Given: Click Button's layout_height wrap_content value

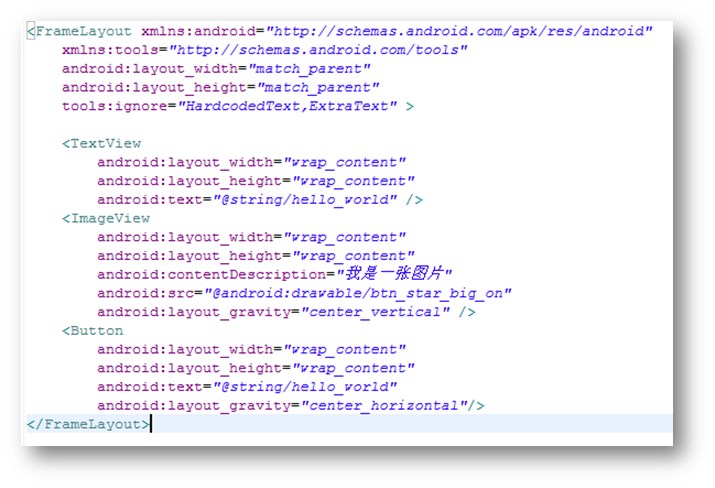Looking at the screenshot, I should pos(353,368).
